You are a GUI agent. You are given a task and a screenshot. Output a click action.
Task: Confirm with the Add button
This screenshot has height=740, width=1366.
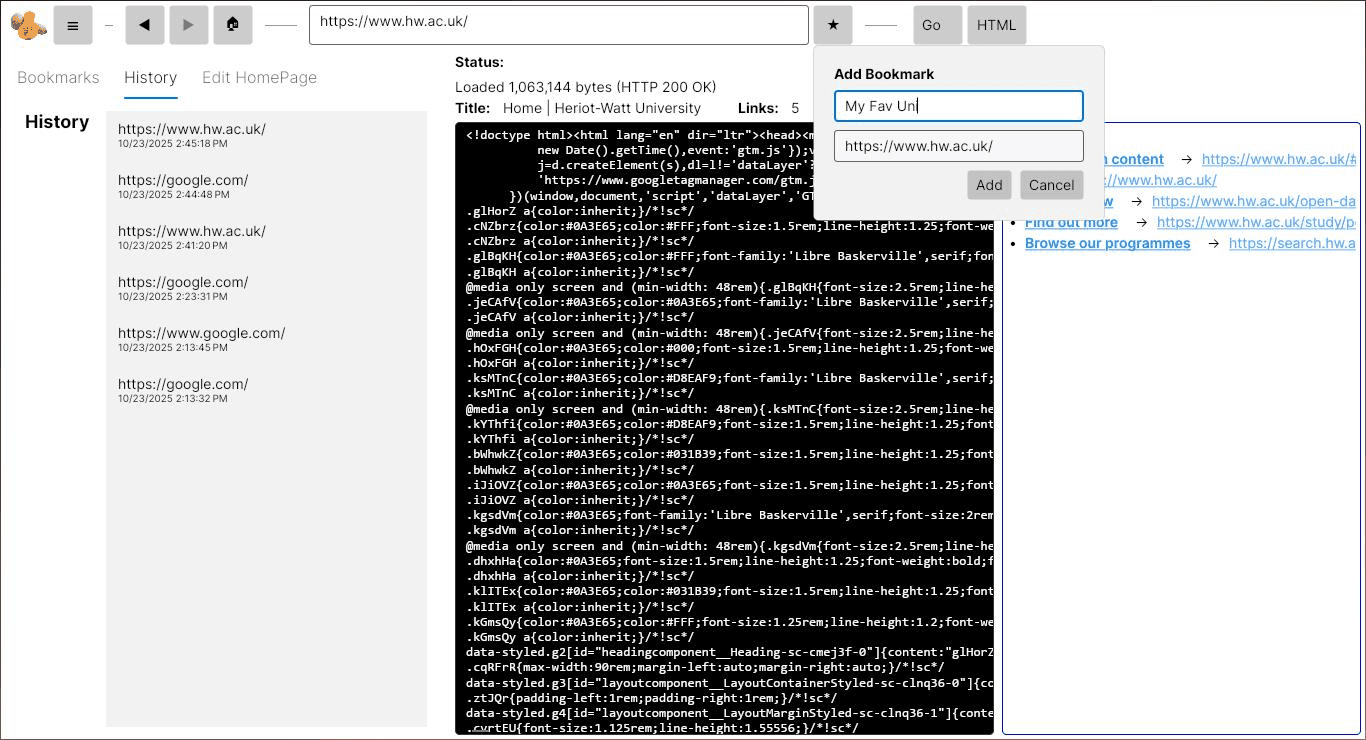[989, 185]
